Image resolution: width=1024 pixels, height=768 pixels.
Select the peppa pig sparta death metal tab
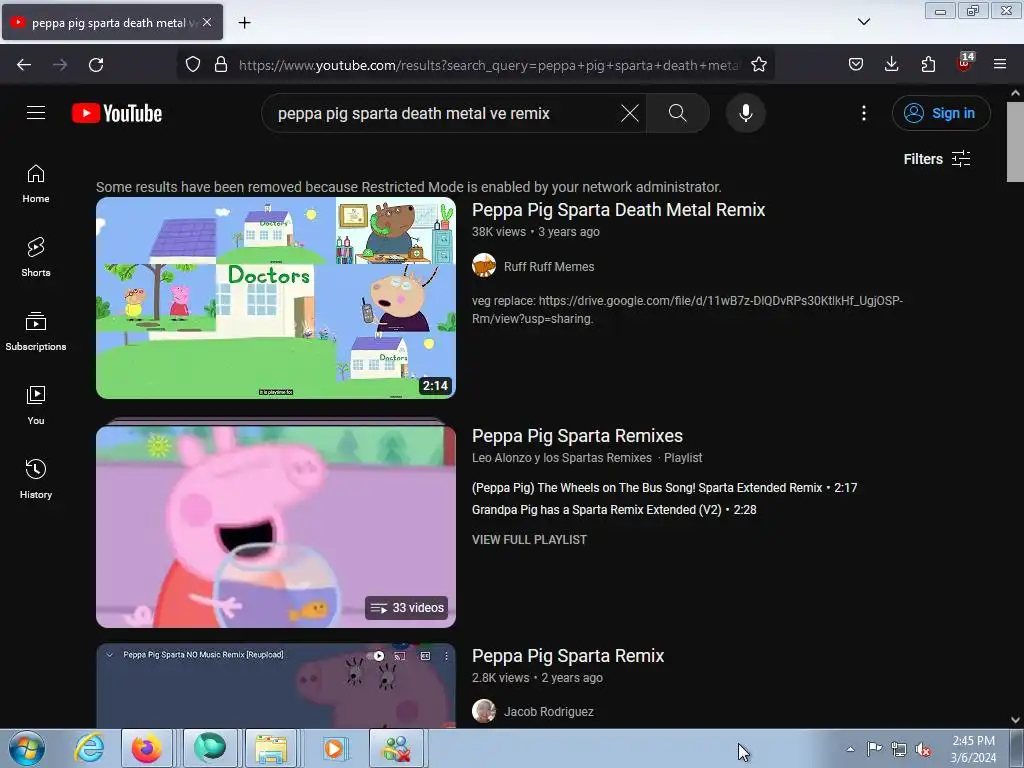112,23
